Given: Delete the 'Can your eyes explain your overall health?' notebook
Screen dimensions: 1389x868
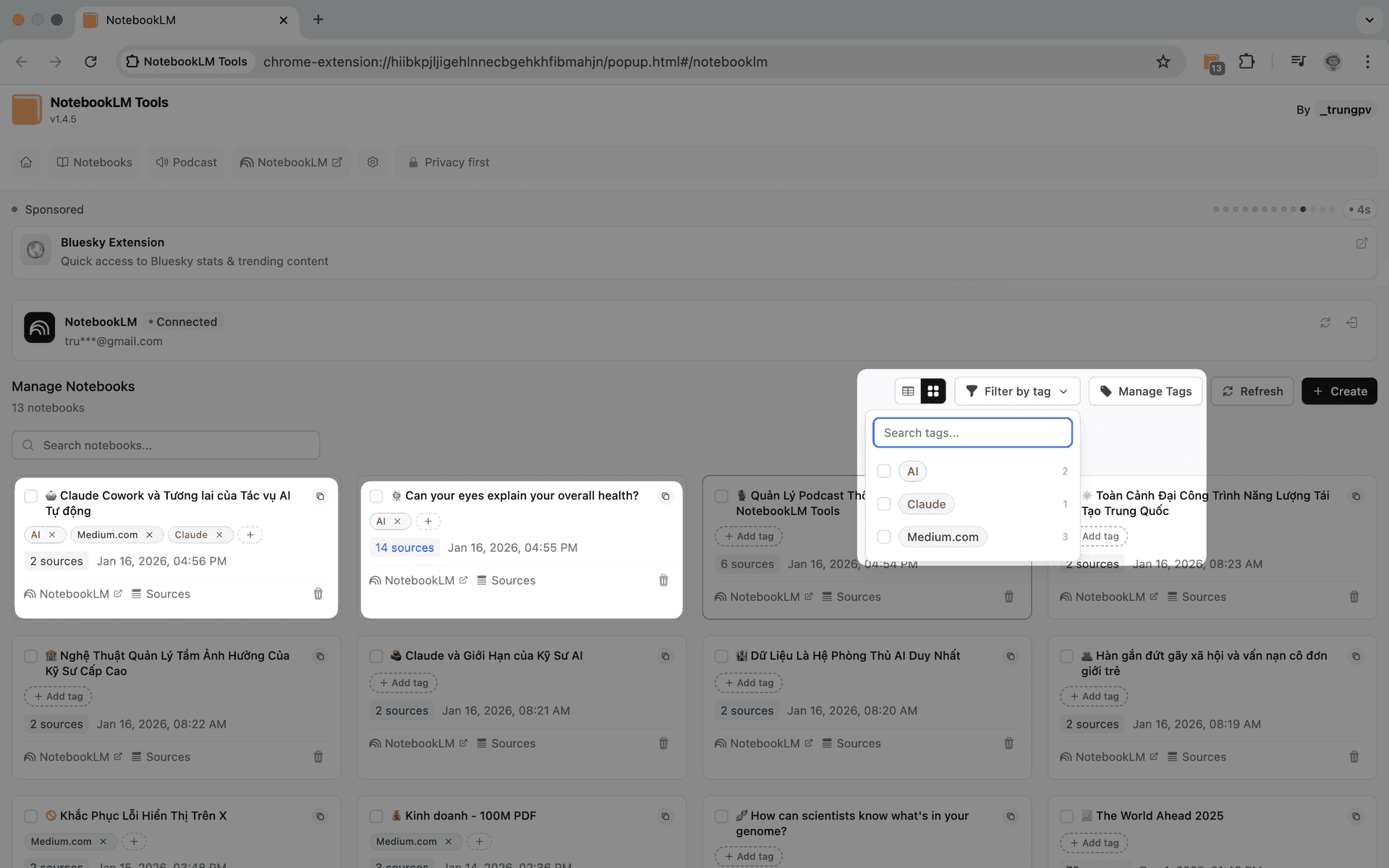Looking at the screenshot, I should 663,579.
